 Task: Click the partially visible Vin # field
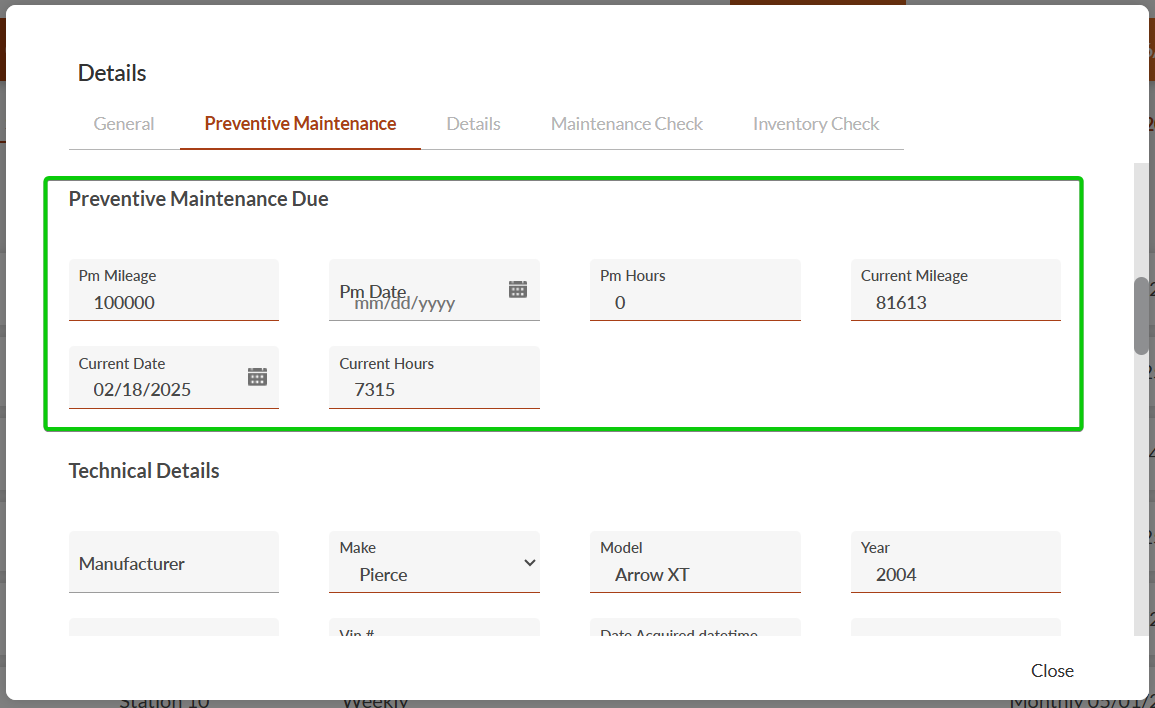tap(434, 630)
